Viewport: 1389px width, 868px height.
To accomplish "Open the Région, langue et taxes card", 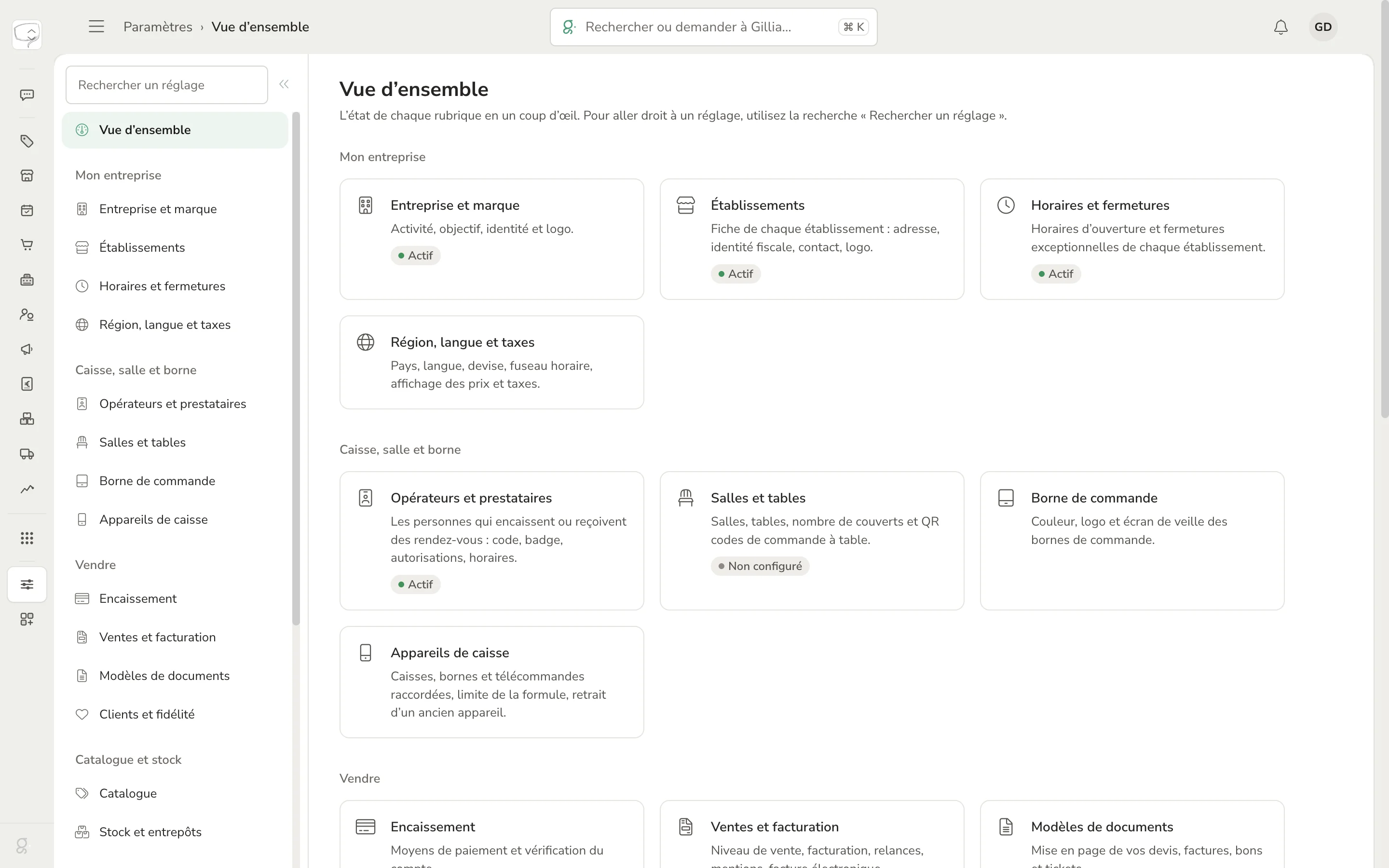I will (x=491, y=362).
